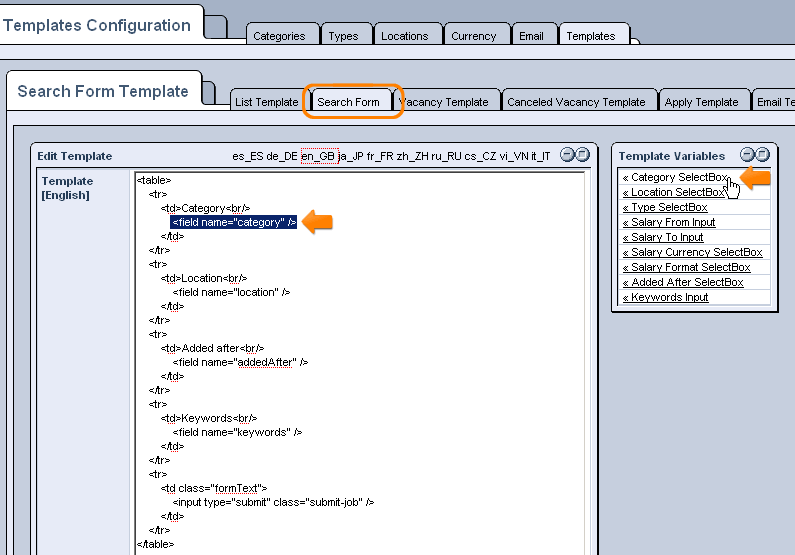Switch the template language to ja_JP
The image size is (795, 555).
tap(351, 156)
